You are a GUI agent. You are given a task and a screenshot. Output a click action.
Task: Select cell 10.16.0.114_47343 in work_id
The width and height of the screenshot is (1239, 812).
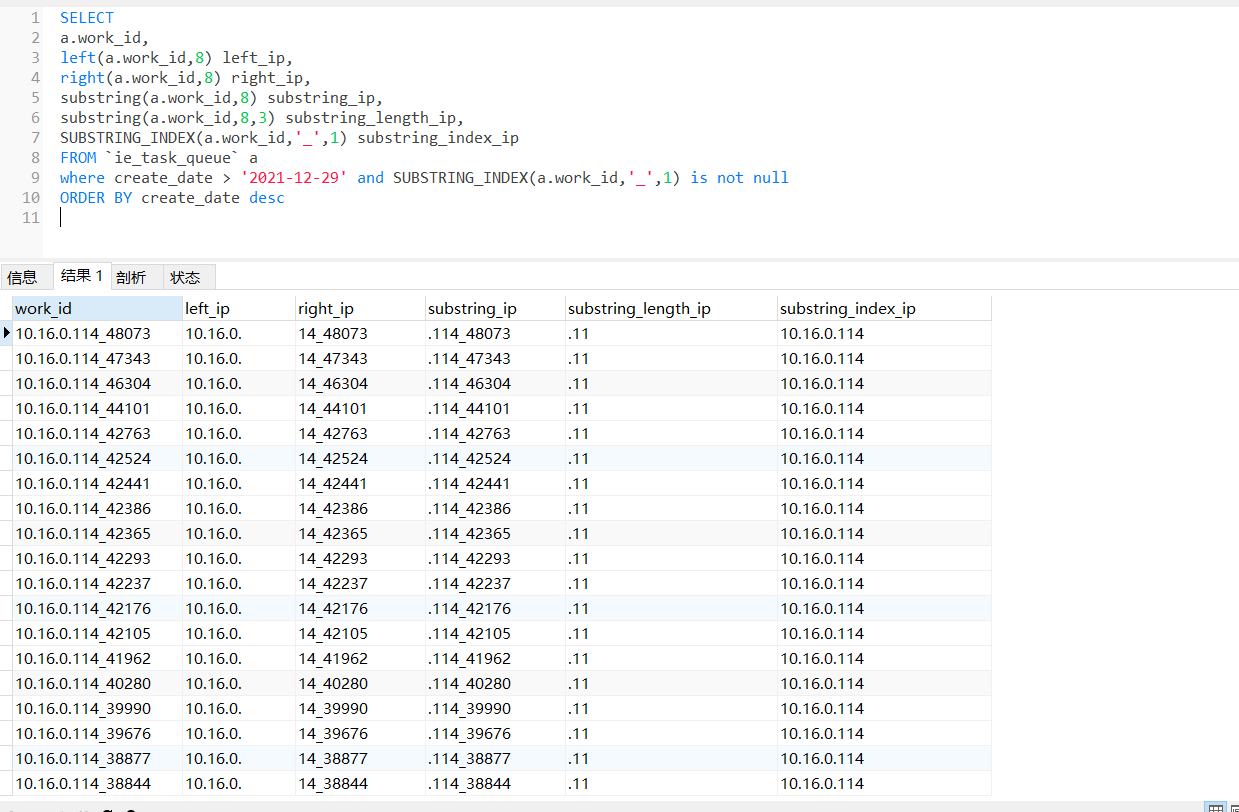tap(97, 358)
